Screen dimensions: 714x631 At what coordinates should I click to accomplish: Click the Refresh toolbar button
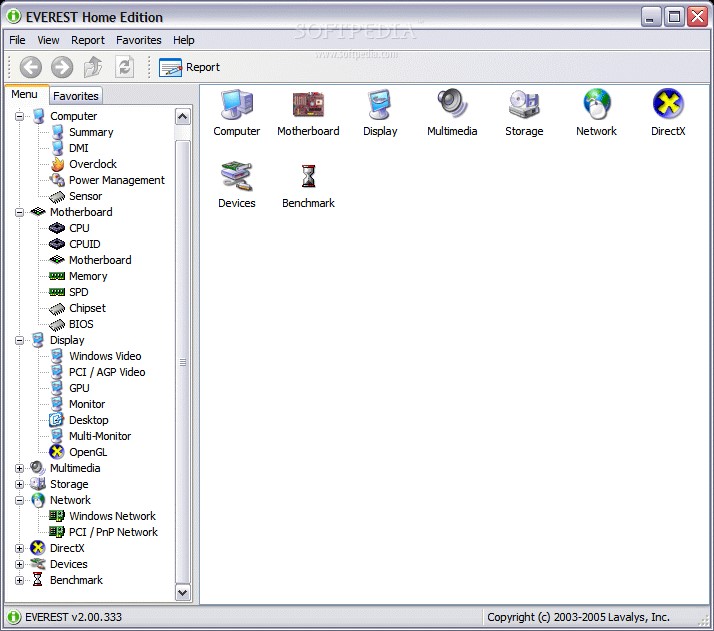click(x=124, y=67)
